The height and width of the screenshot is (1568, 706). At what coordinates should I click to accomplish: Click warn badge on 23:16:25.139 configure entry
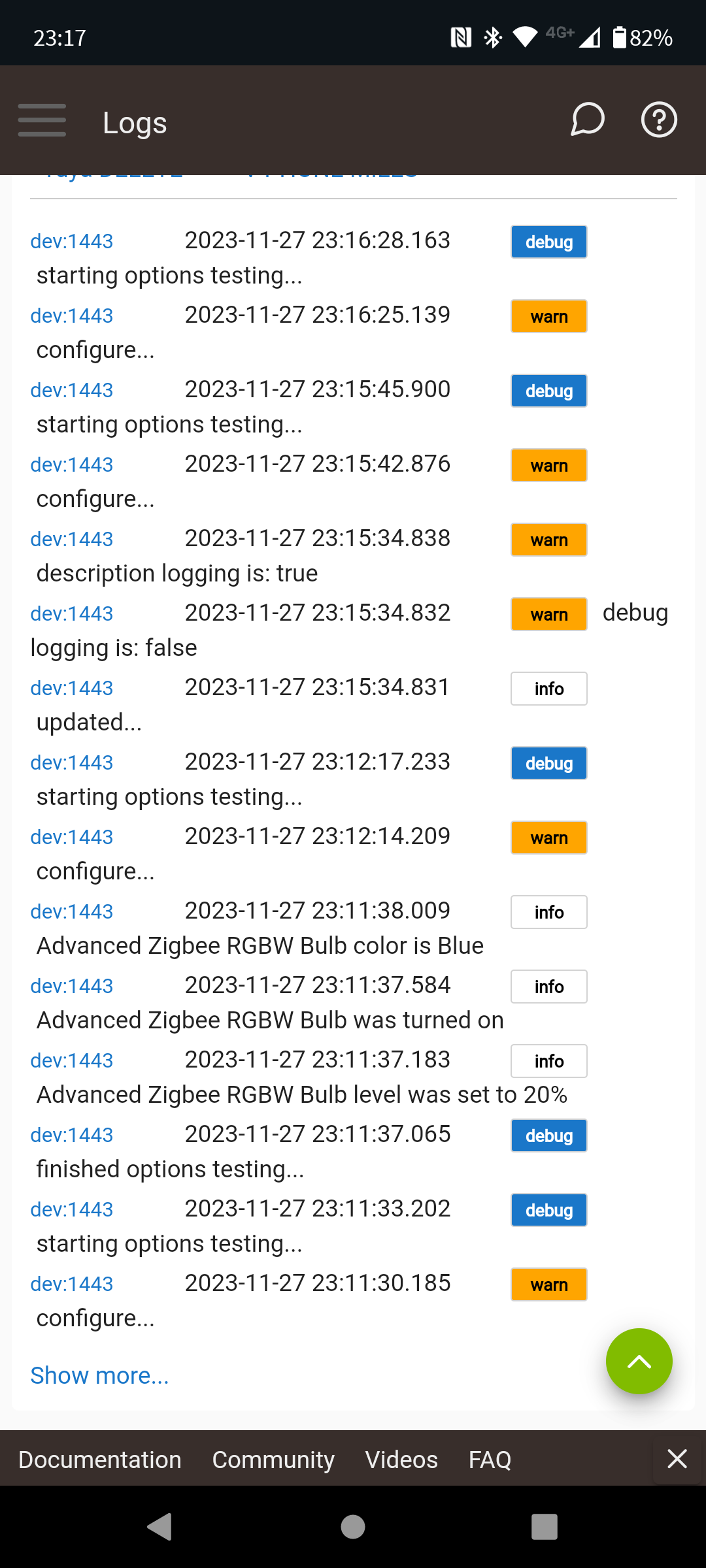(549, 316)
